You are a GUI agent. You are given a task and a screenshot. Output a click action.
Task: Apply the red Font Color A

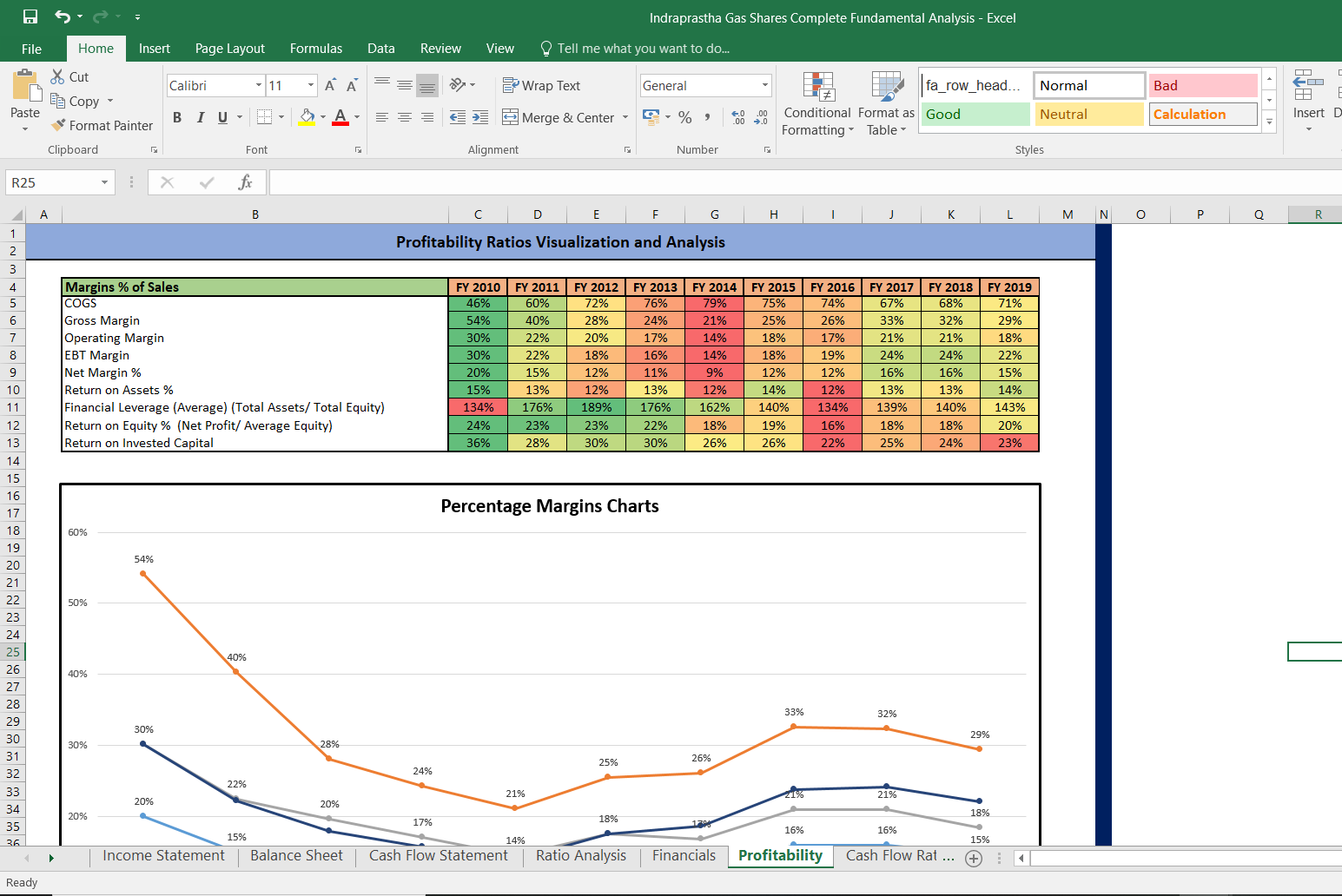(x=340, y=116)
